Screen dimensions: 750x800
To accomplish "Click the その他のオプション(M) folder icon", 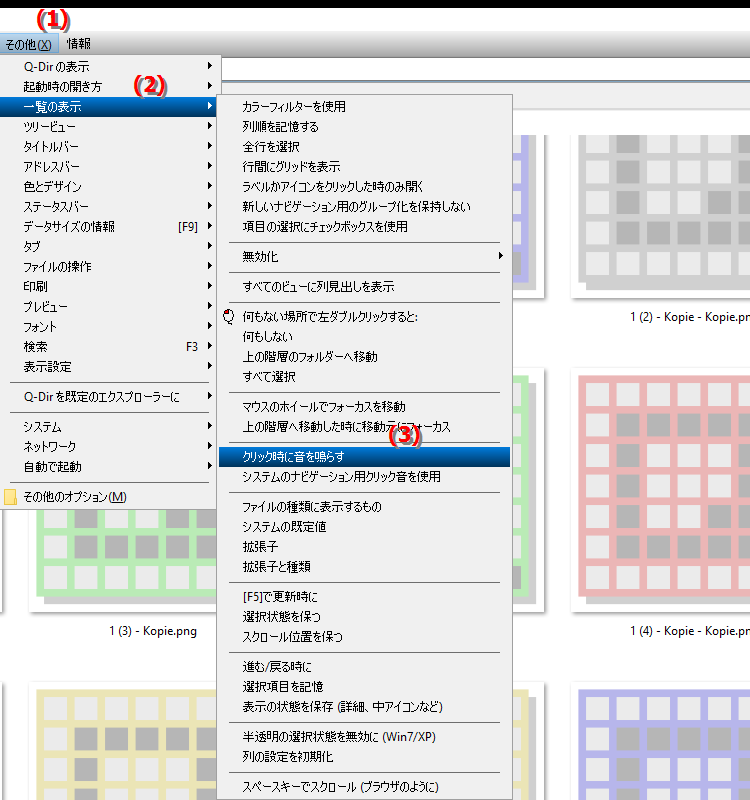I will click(x=10, y=496).
